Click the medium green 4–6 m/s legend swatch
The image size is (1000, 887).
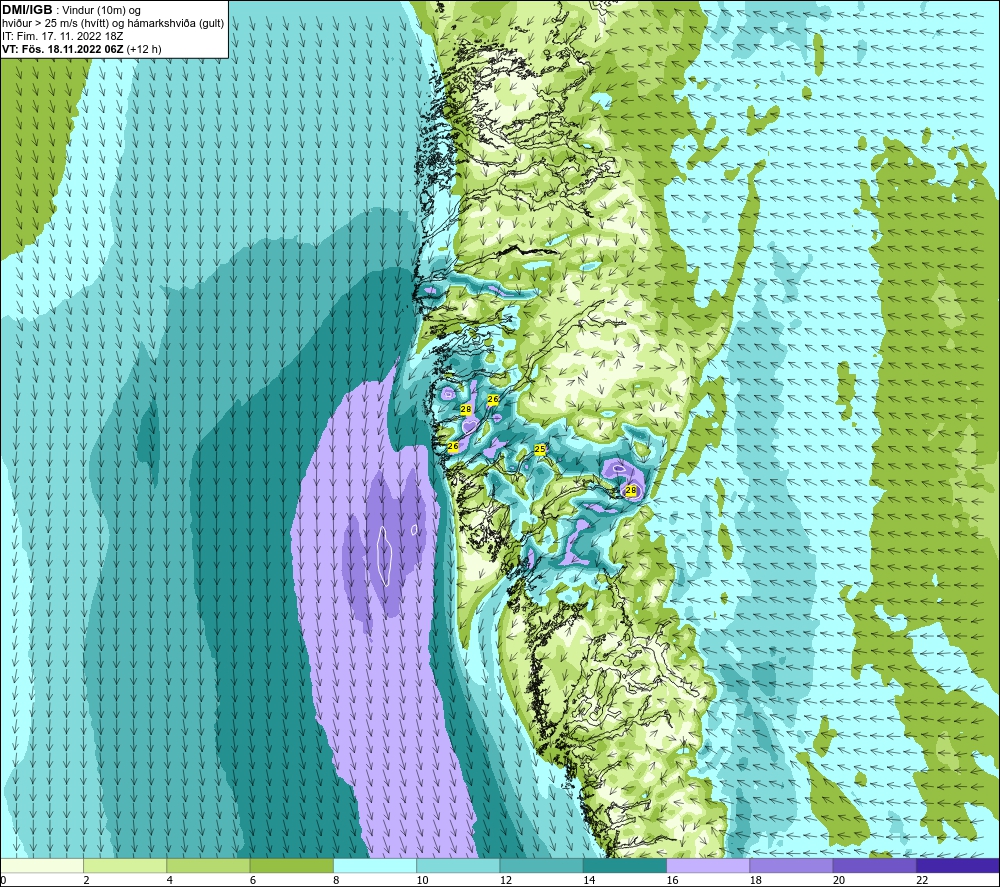tap(209, 865)
